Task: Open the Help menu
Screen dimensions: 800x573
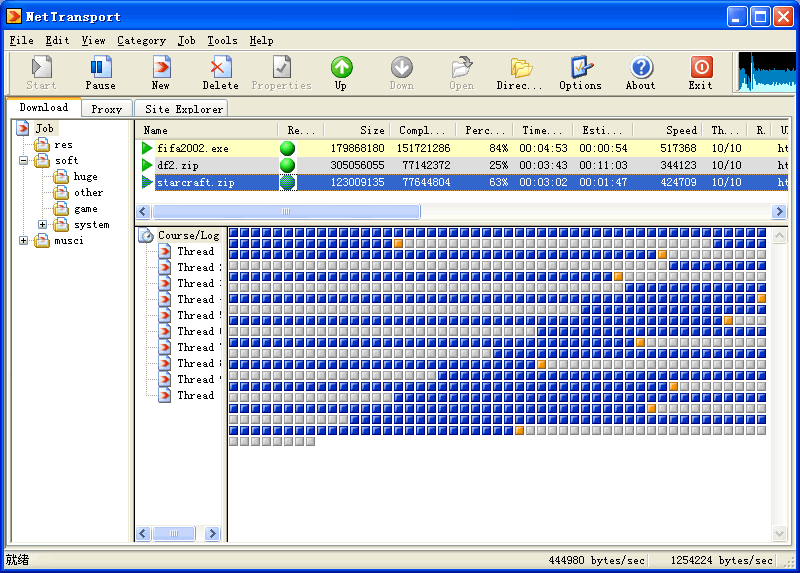Action: [261, 40]
